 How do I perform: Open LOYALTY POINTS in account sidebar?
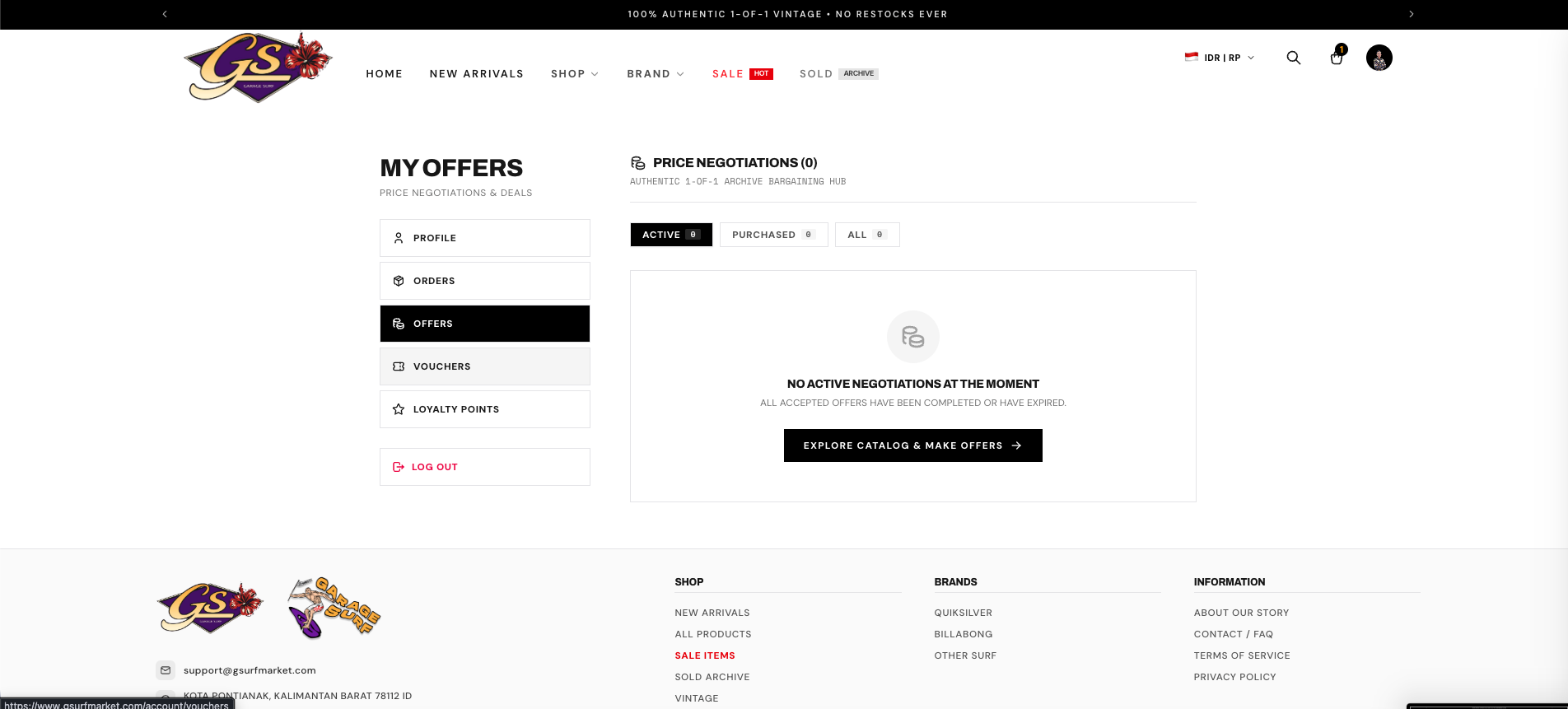(485, 409)
